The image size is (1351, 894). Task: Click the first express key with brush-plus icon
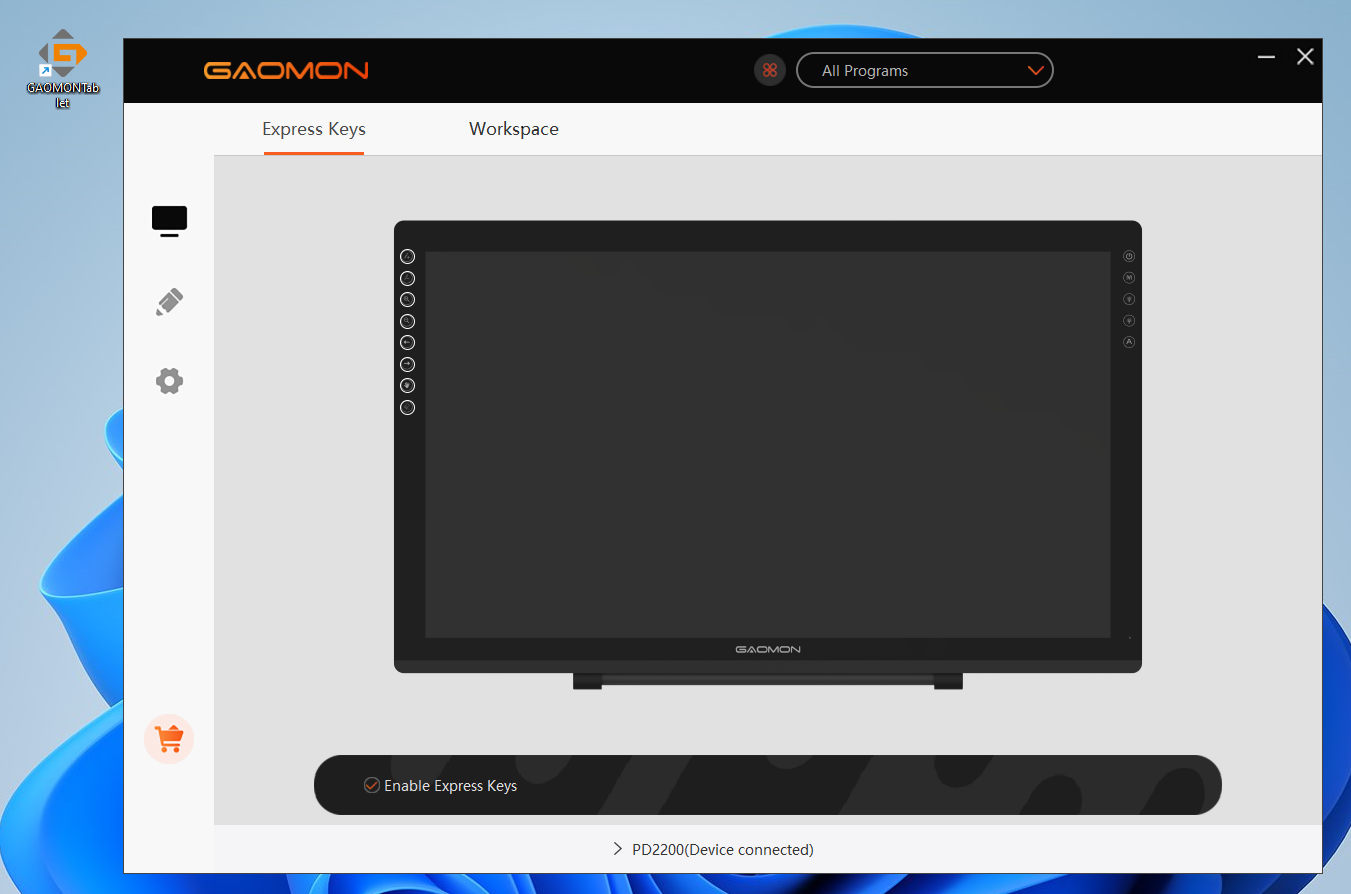coord(407,256)
